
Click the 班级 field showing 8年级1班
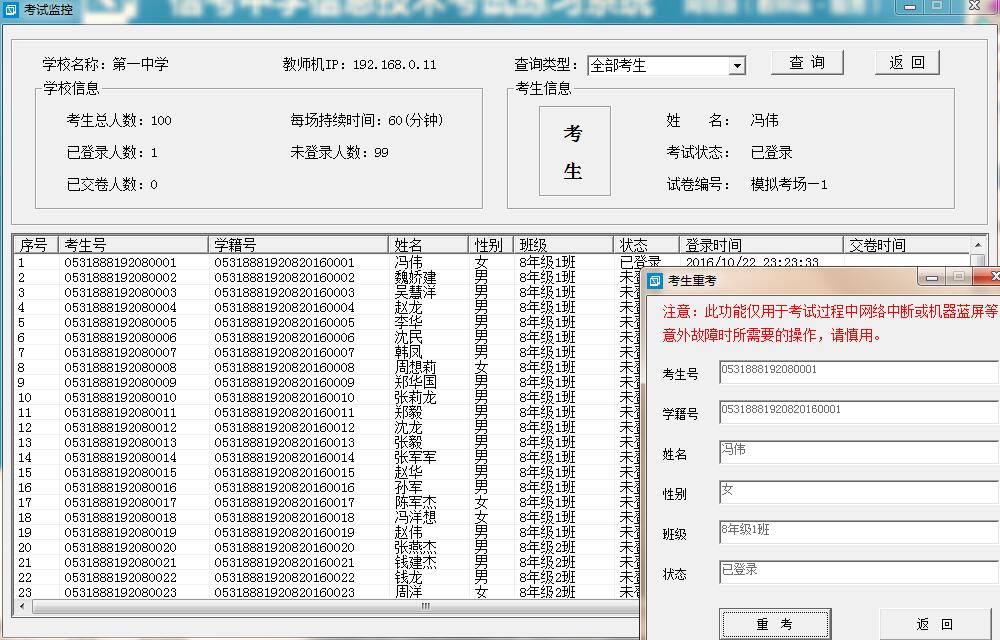pos(858,533)
